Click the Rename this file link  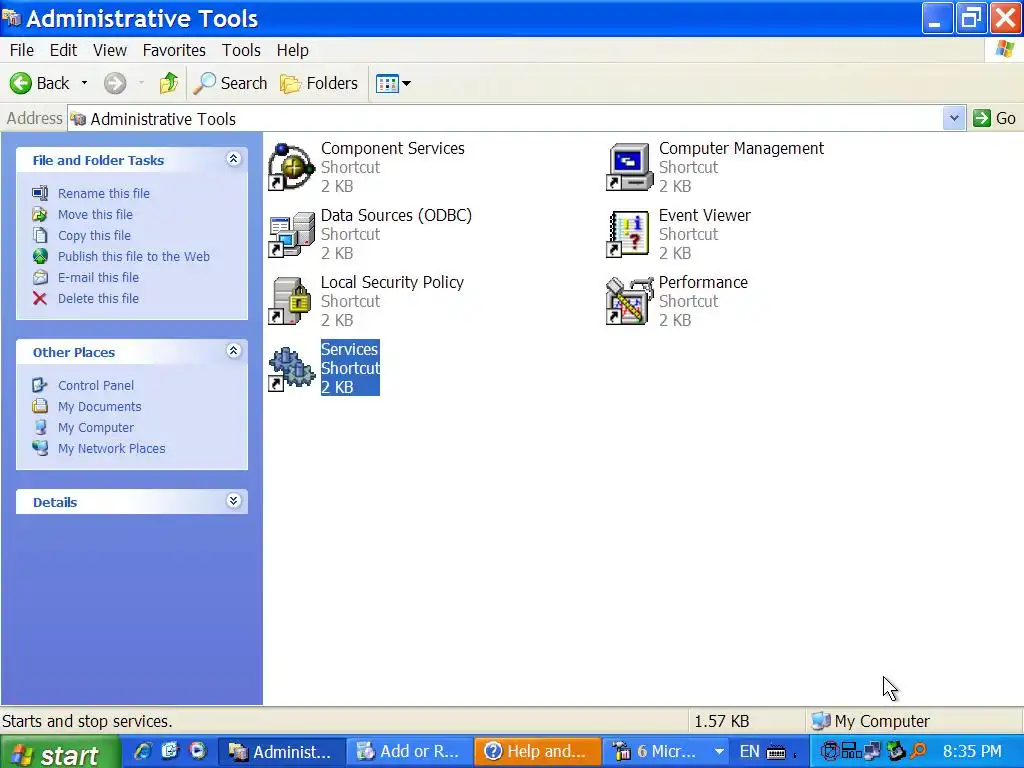point(104,193)
